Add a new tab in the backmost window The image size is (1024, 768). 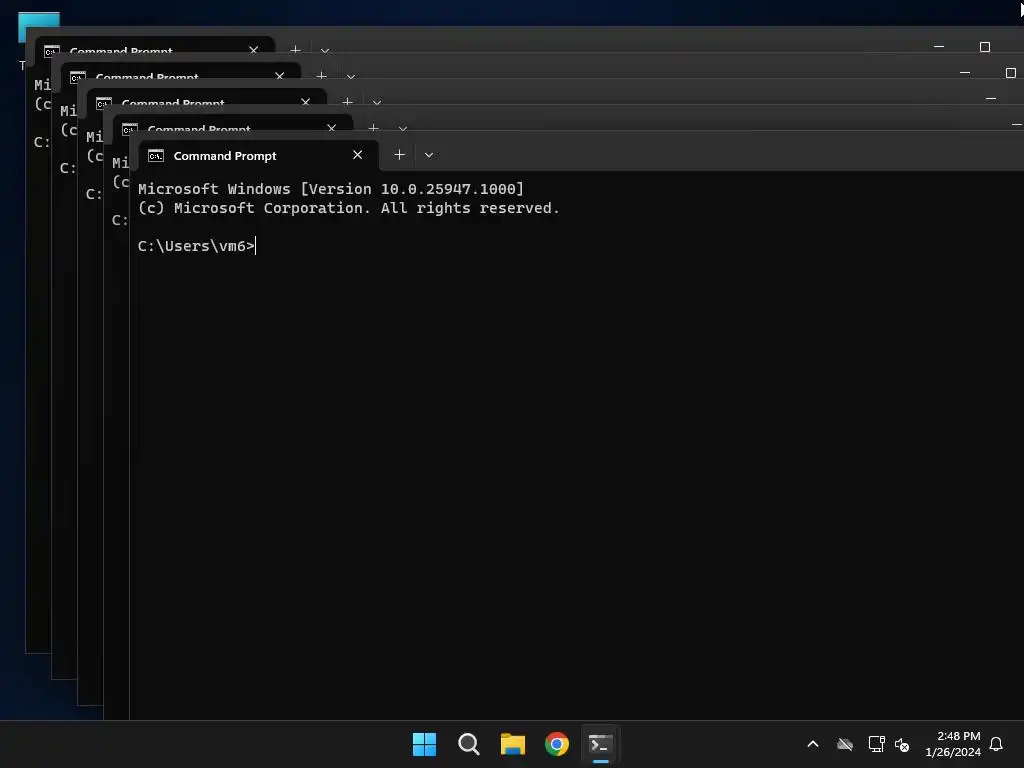coord(295,50)
